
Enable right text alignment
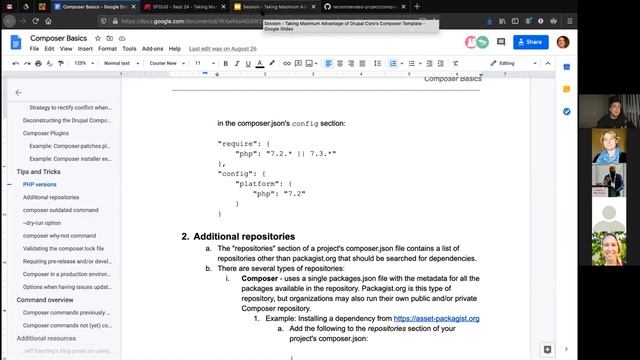click(x=351, y=63)
